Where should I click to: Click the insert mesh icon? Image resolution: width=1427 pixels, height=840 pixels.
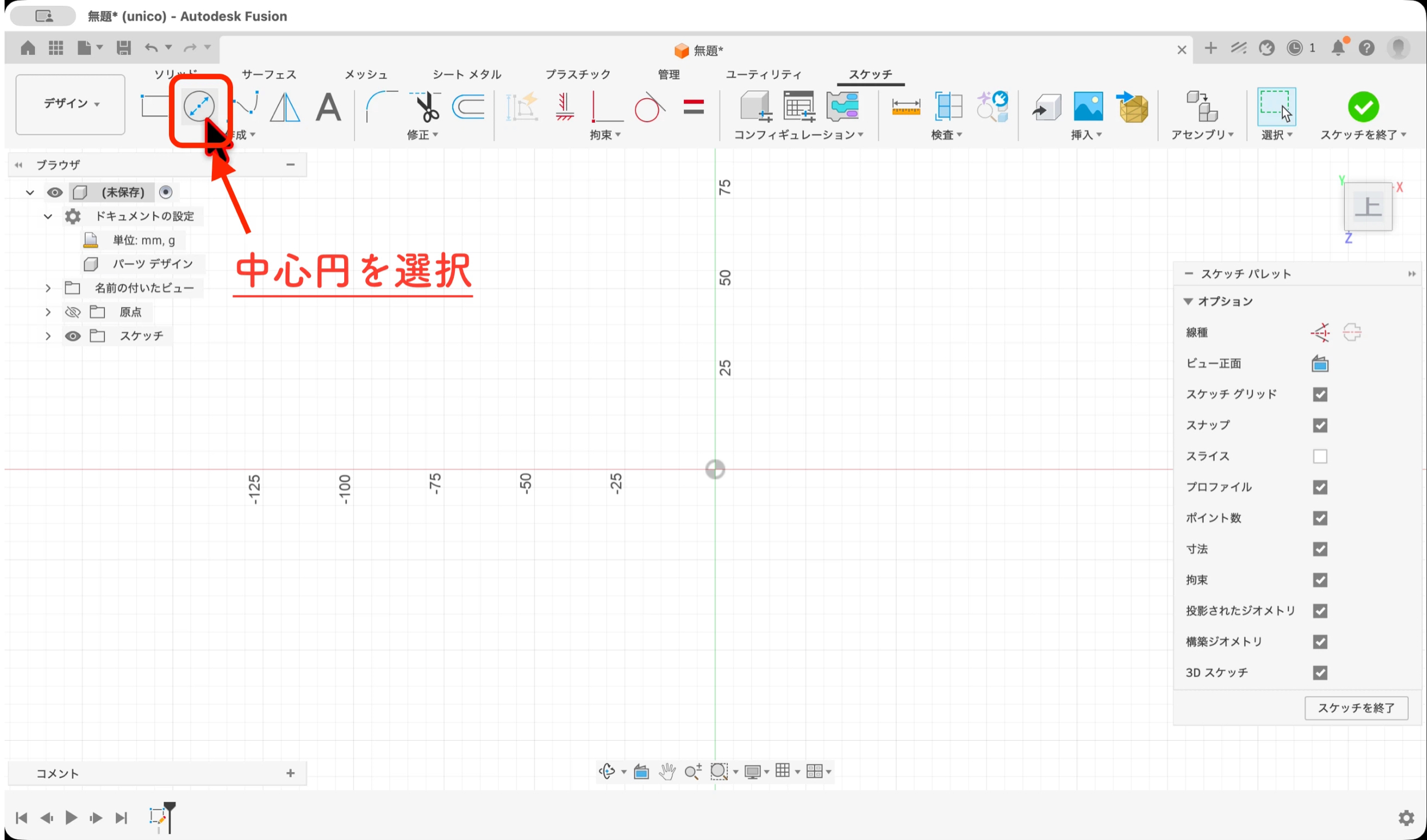coord(1132,107)
